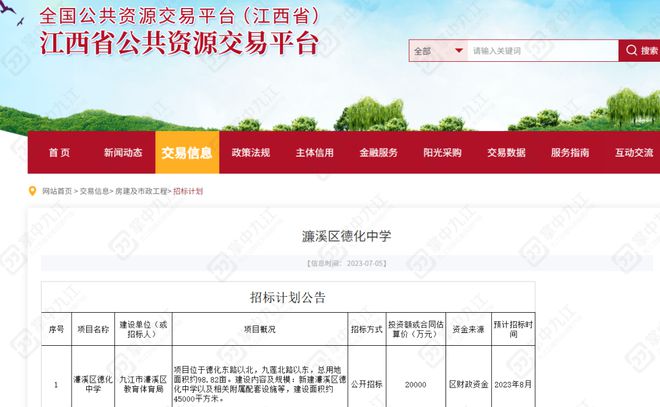
Task: Click the 投资额或合同估算价 column header
Action: point(416,329)
